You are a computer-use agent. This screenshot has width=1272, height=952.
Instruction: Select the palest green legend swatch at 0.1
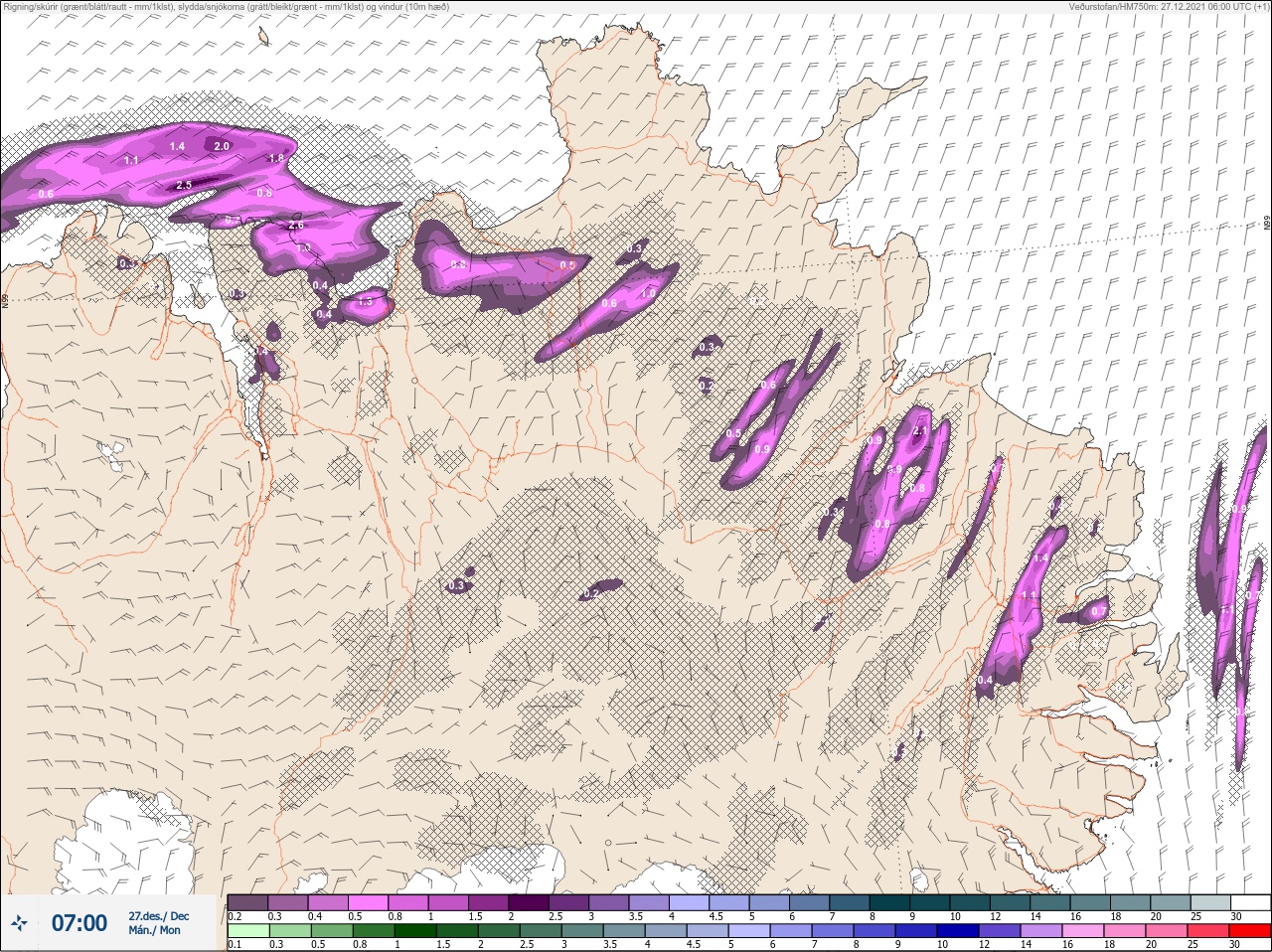click(x=247, y=931)
